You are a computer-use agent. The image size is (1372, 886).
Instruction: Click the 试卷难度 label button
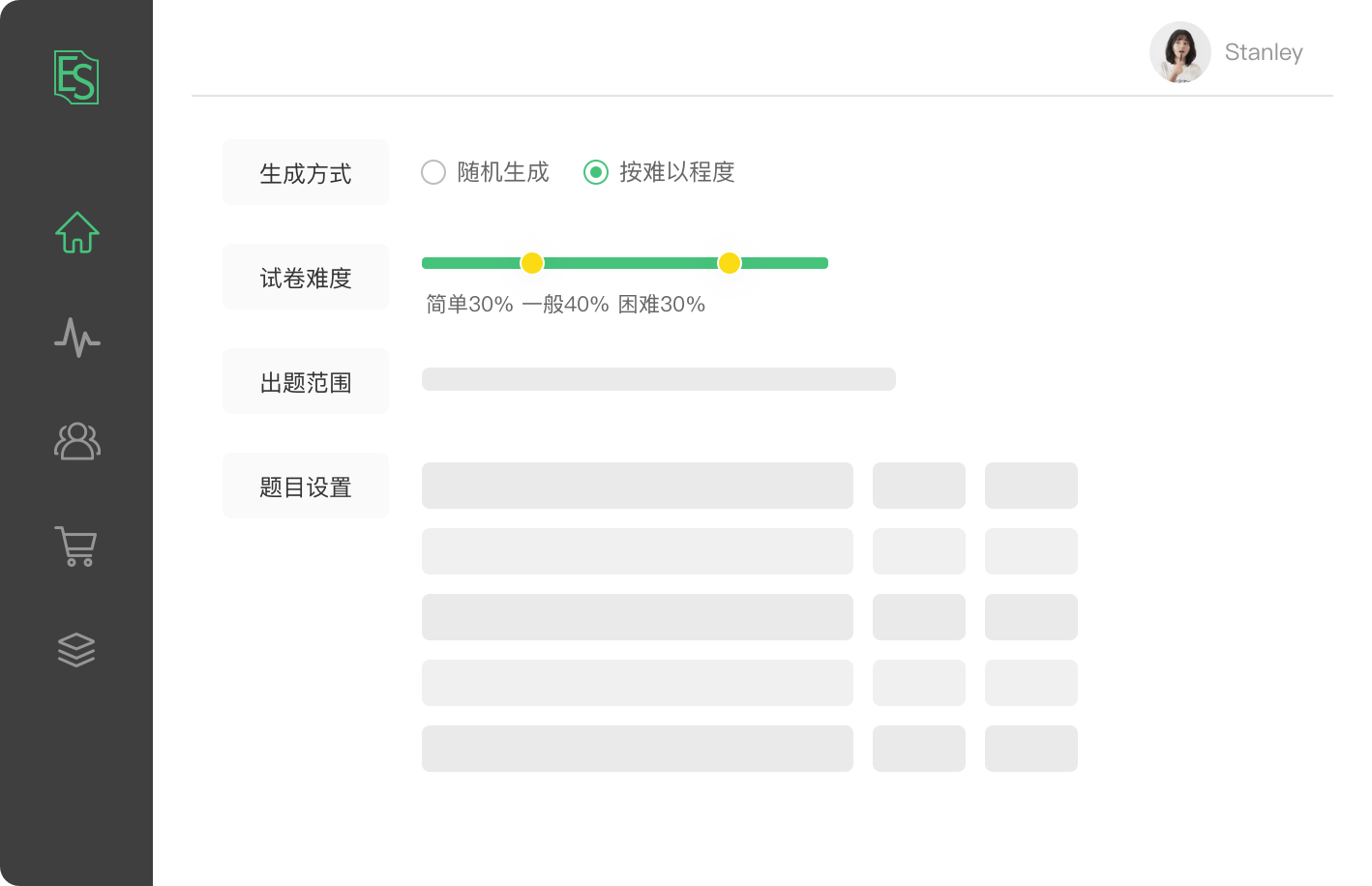click(306, 277)
